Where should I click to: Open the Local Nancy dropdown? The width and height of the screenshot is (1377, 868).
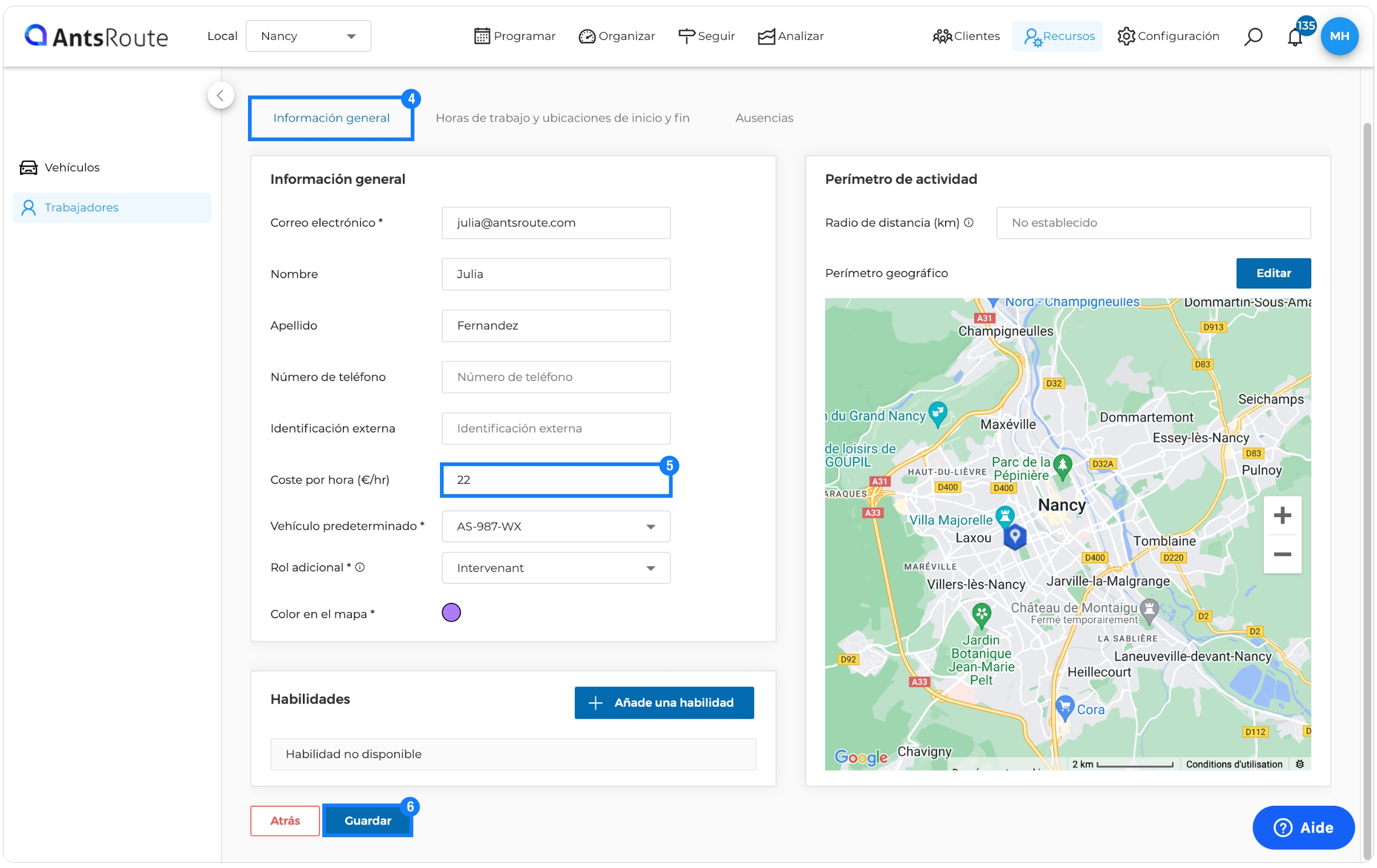tap(308, 36)
